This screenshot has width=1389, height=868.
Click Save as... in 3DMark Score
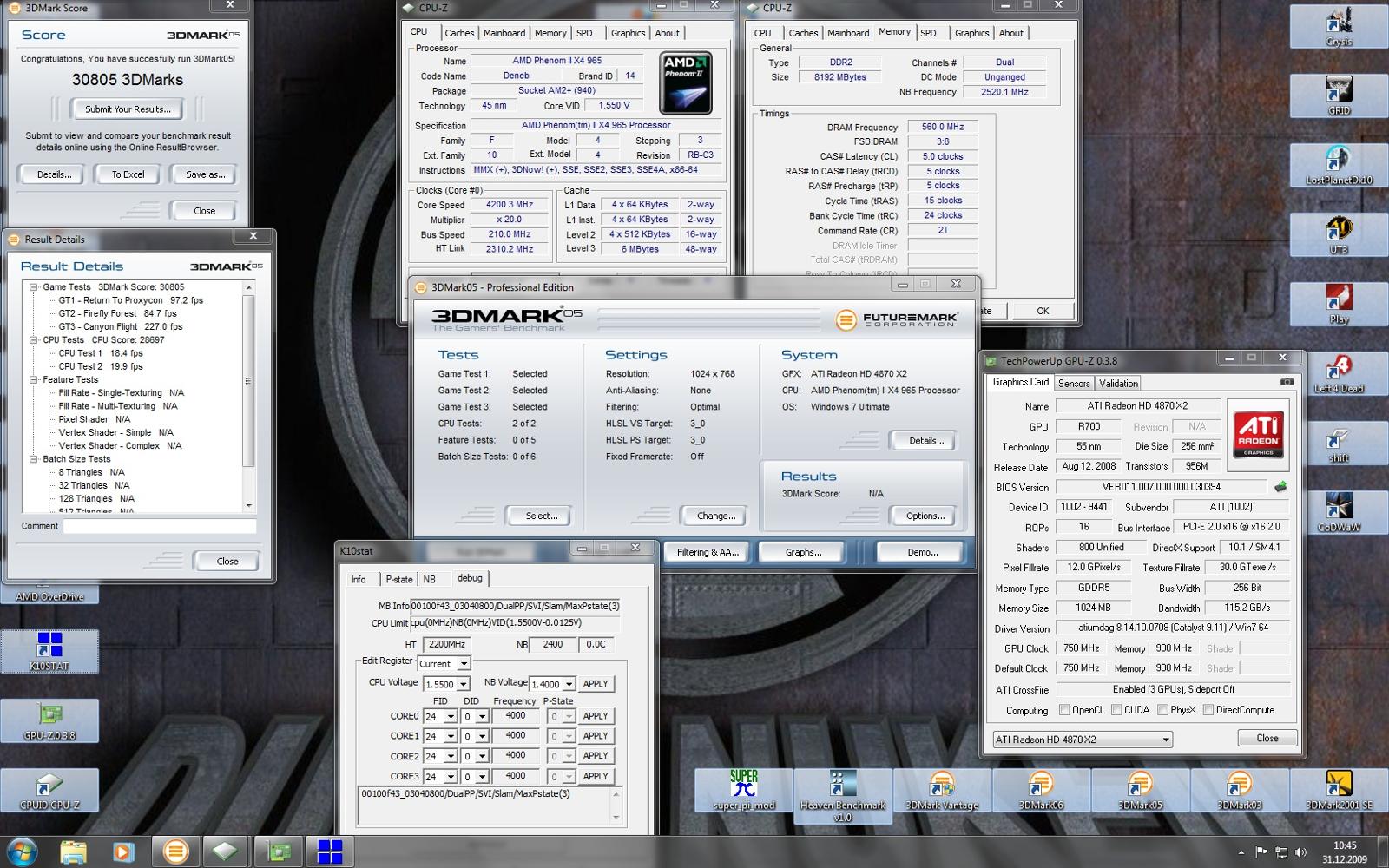[206, 174]
